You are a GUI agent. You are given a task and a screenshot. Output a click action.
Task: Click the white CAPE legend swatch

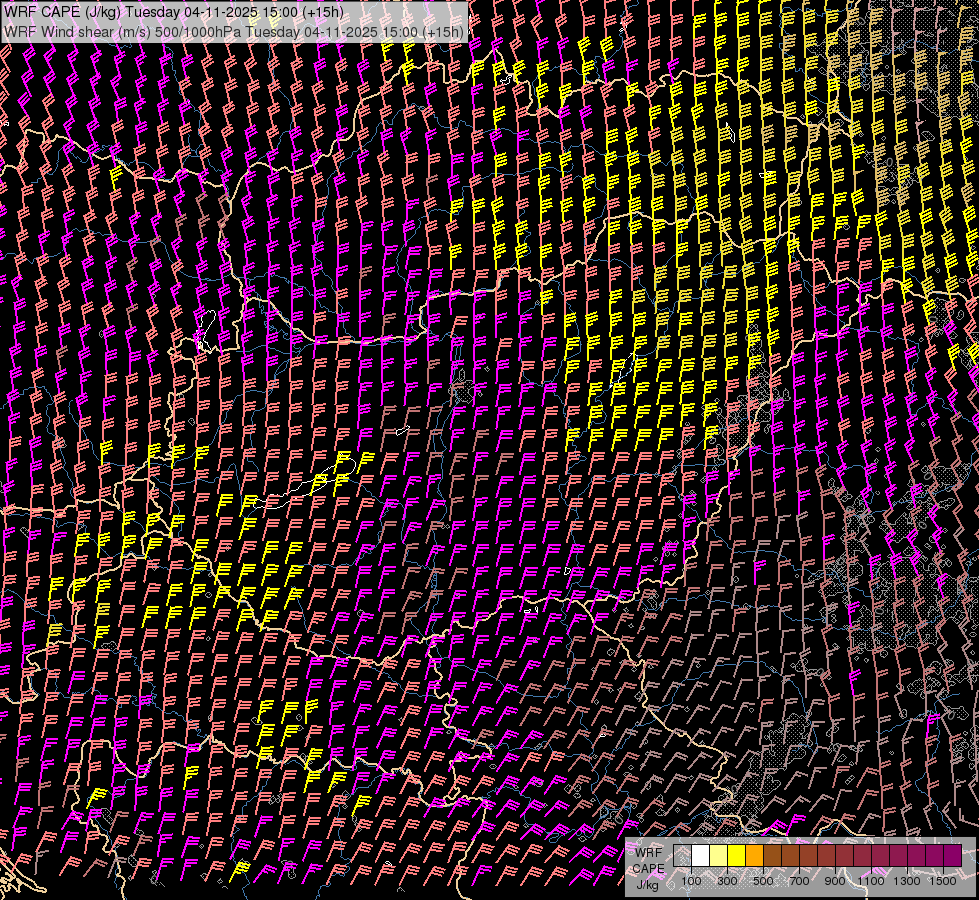[x=701, y=855]
